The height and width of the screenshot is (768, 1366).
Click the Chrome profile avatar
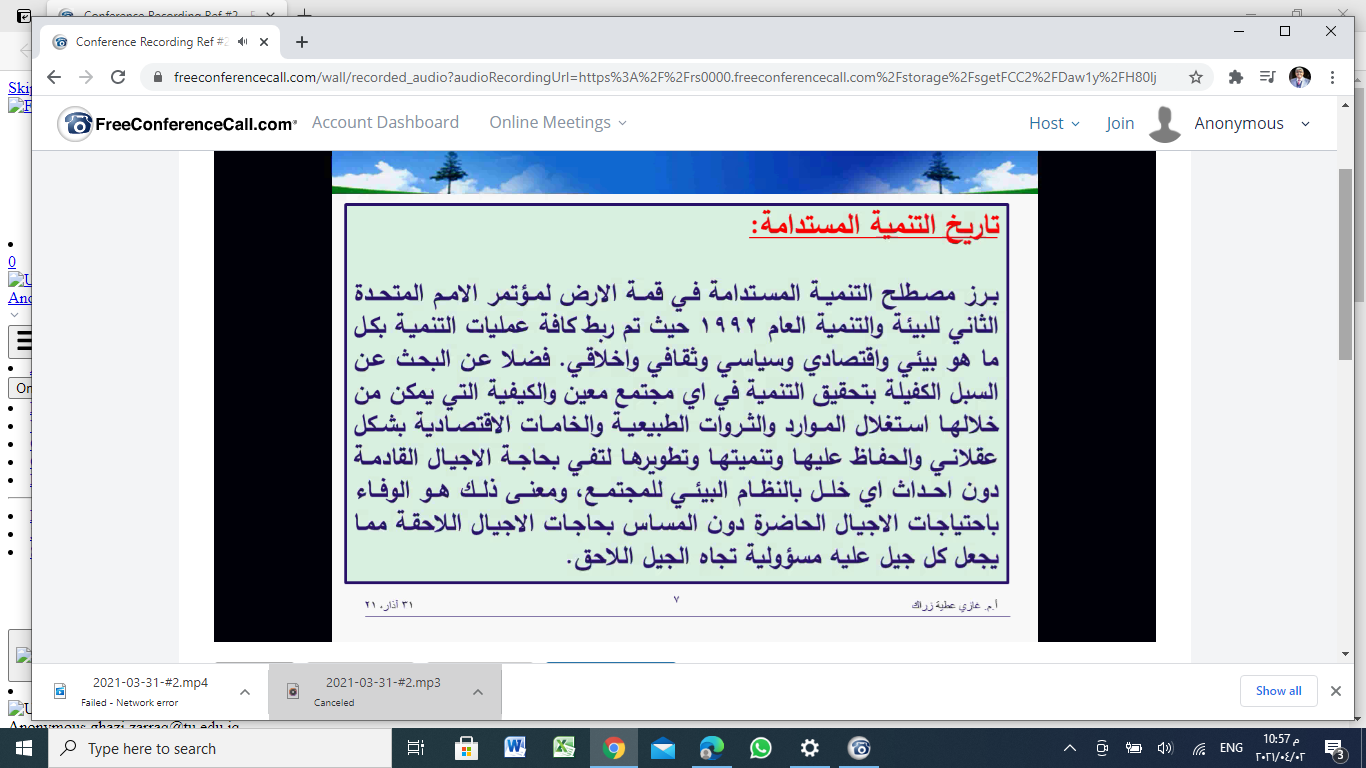tap(1299, 77)
